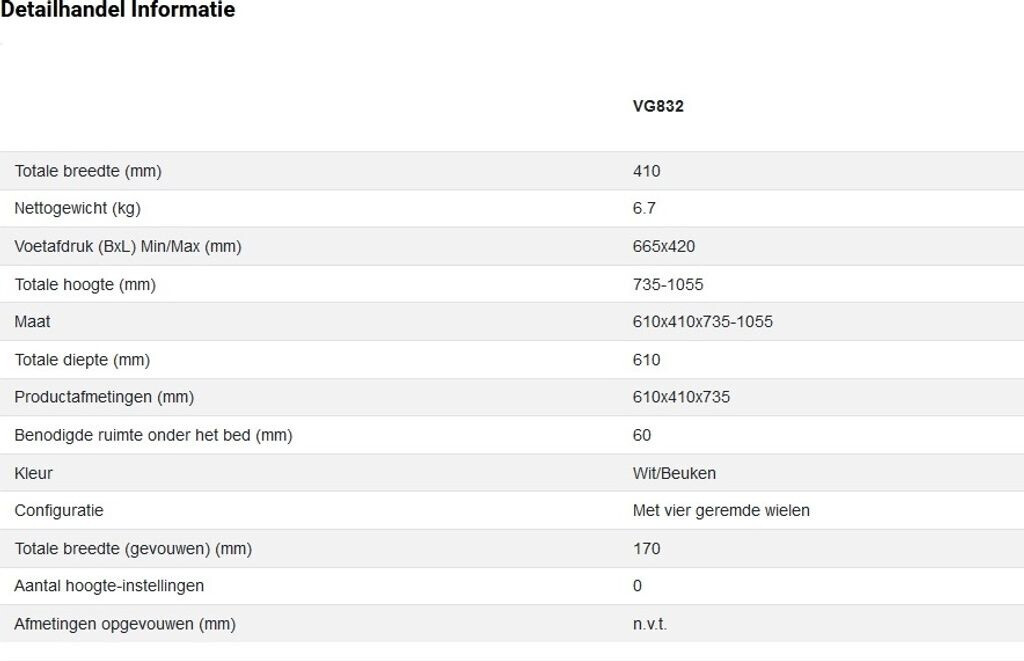
Task: Select the 735-1055 height value
Action: click(668, 285)
